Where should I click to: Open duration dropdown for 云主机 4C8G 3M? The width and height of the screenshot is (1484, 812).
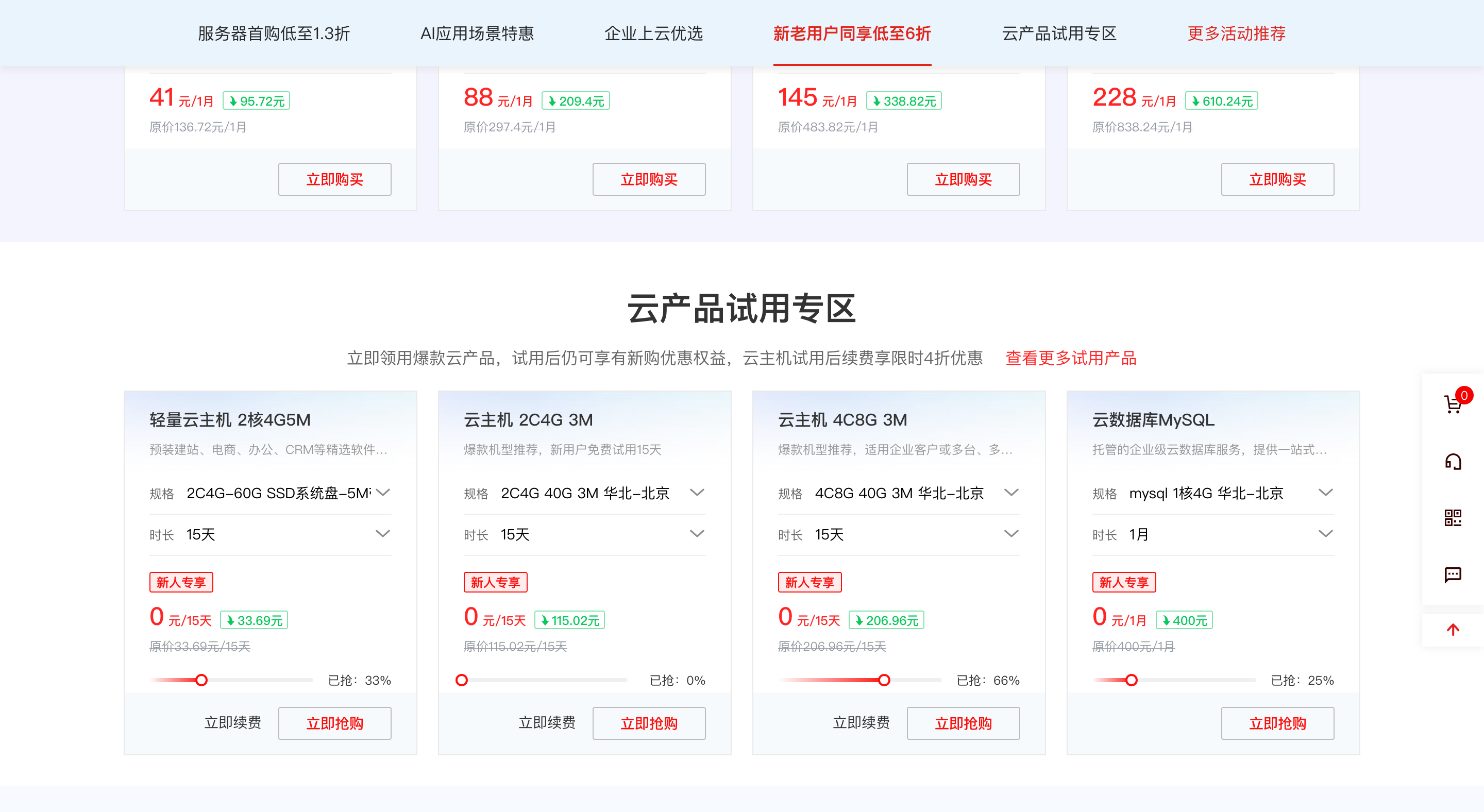coord(1011,534)
